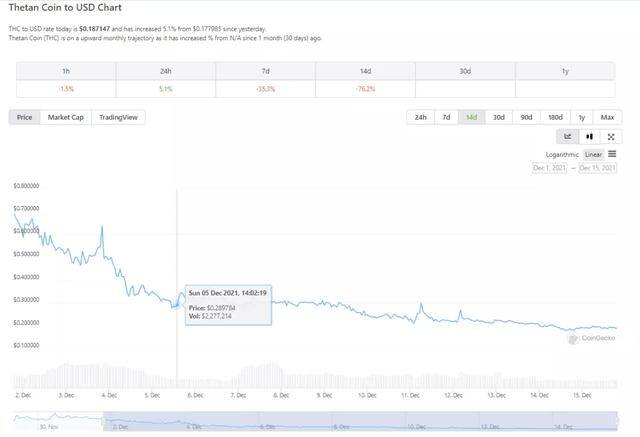Select the Market Cap tab

[x=66, y=117]
